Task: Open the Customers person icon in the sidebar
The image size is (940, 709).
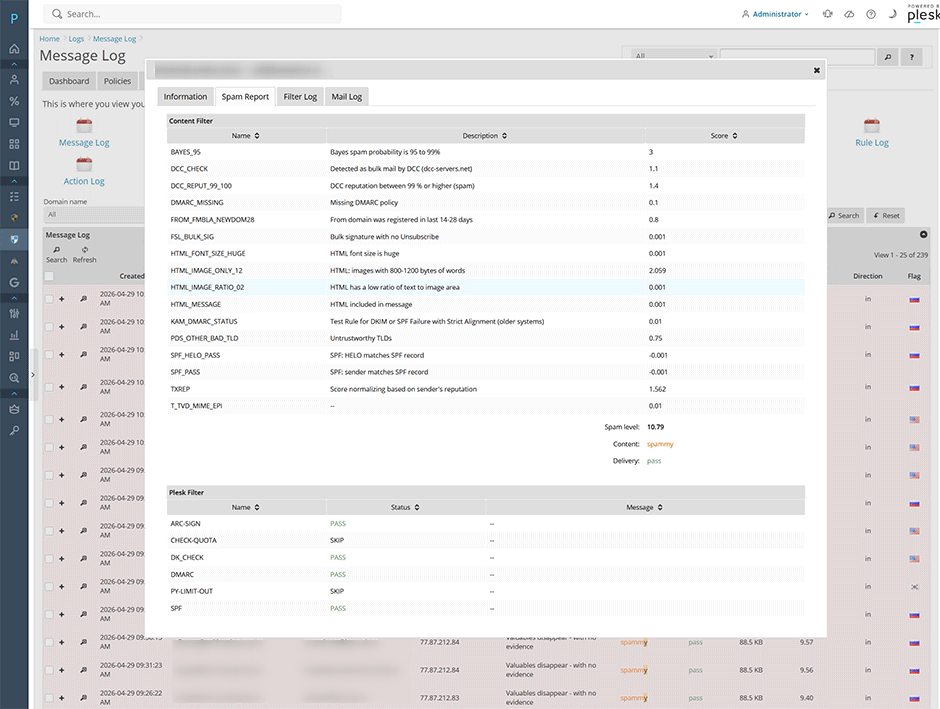Action: pyautogui.click(x=14, y=79)
